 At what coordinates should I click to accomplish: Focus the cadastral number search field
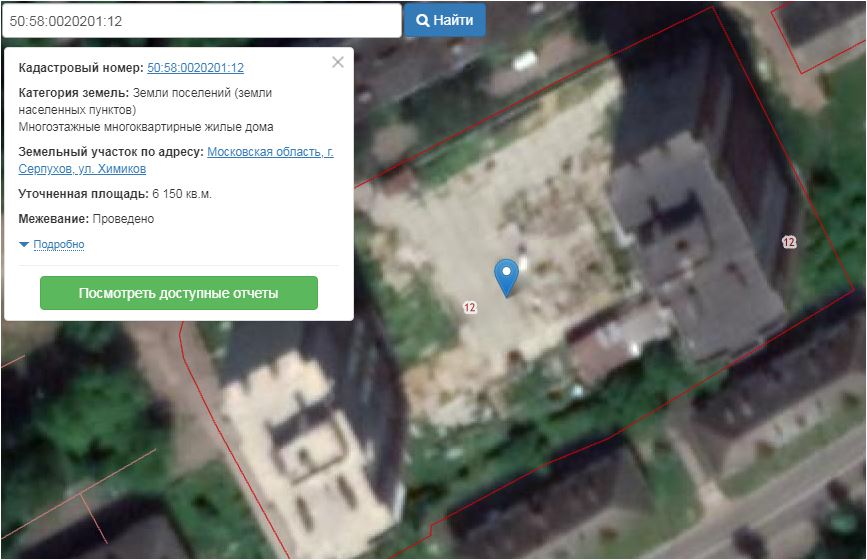click(x=202, y=21)
